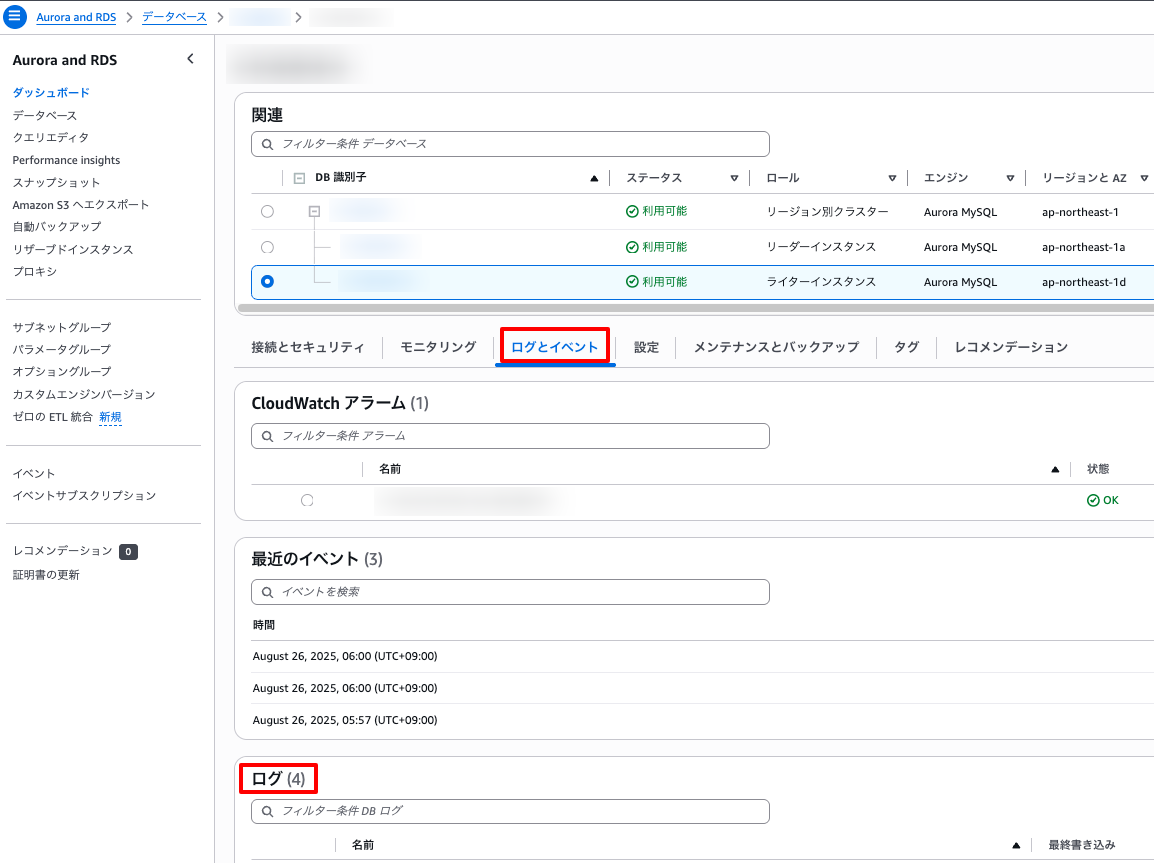The width and height of the screenshot is (1154, 863).
Task: Collapse the Aurora and RDS sidebar
Action: coord(191,59)
